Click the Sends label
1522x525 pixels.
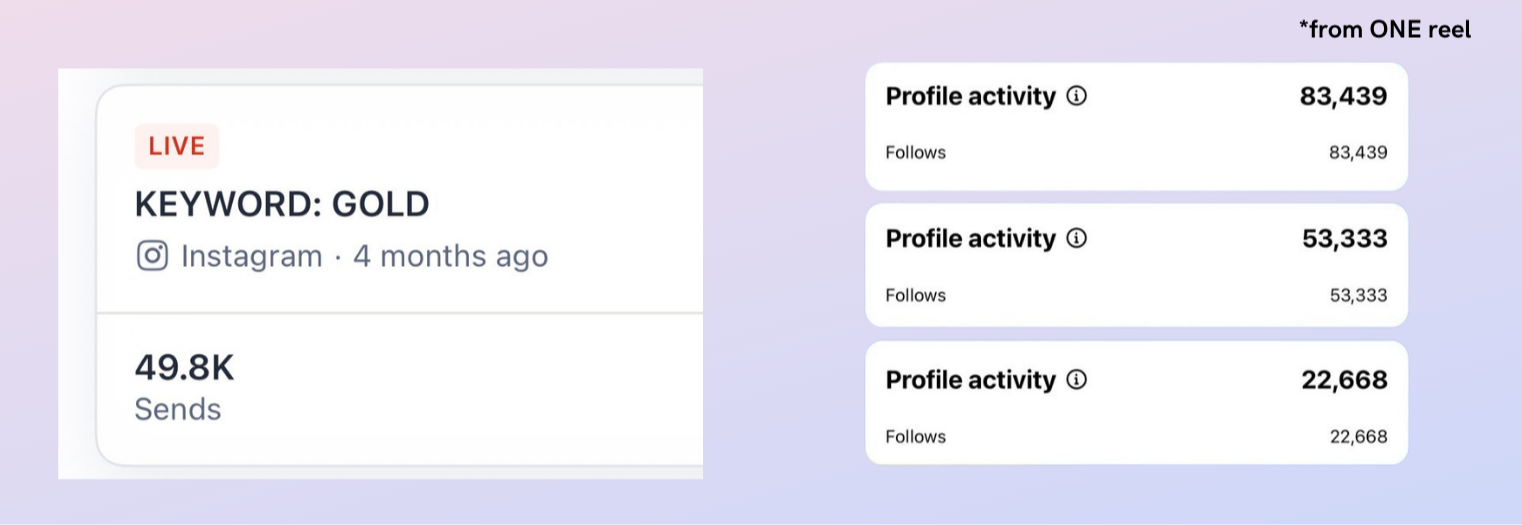pos(178,409)
